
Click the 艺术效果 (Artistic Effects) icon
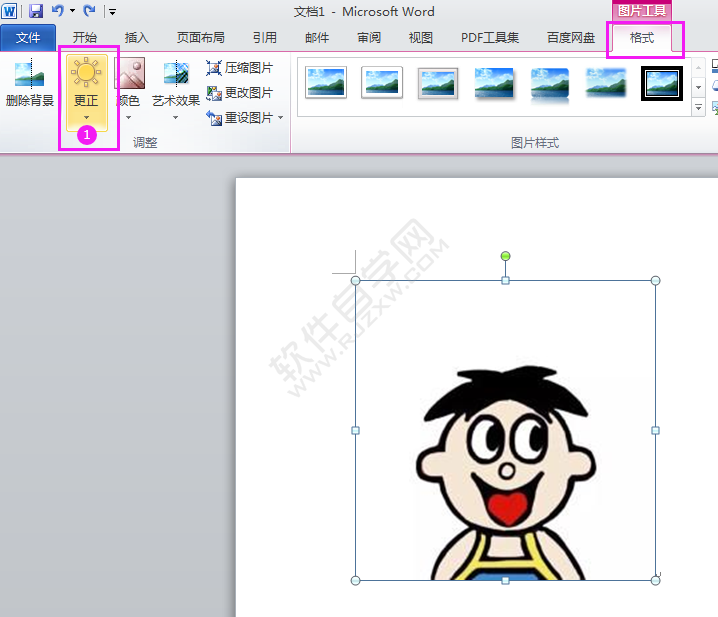(x=176, y=73)
